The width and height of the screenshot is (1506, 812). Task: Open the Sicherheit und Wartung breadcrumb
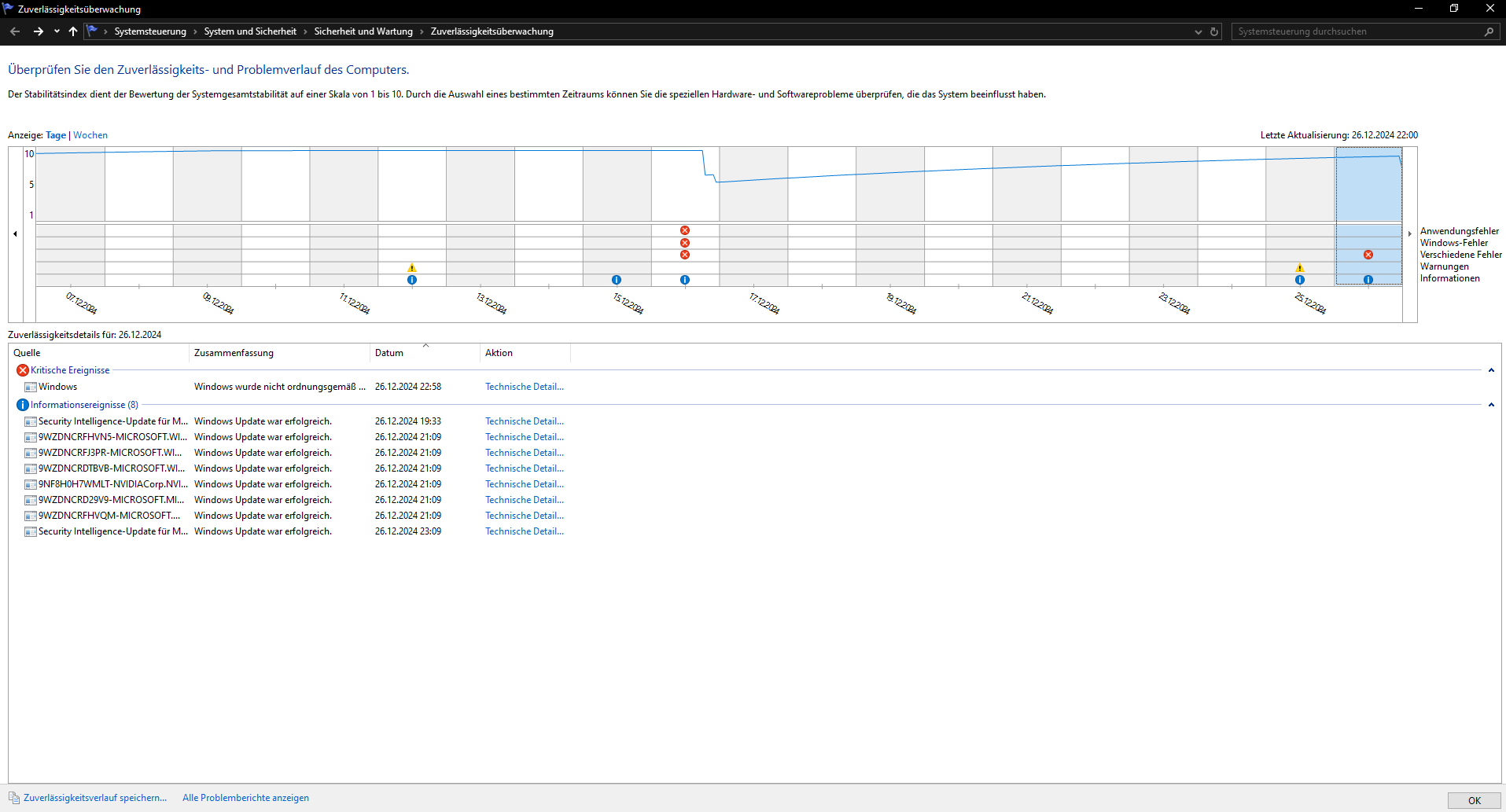click(363, 31)
